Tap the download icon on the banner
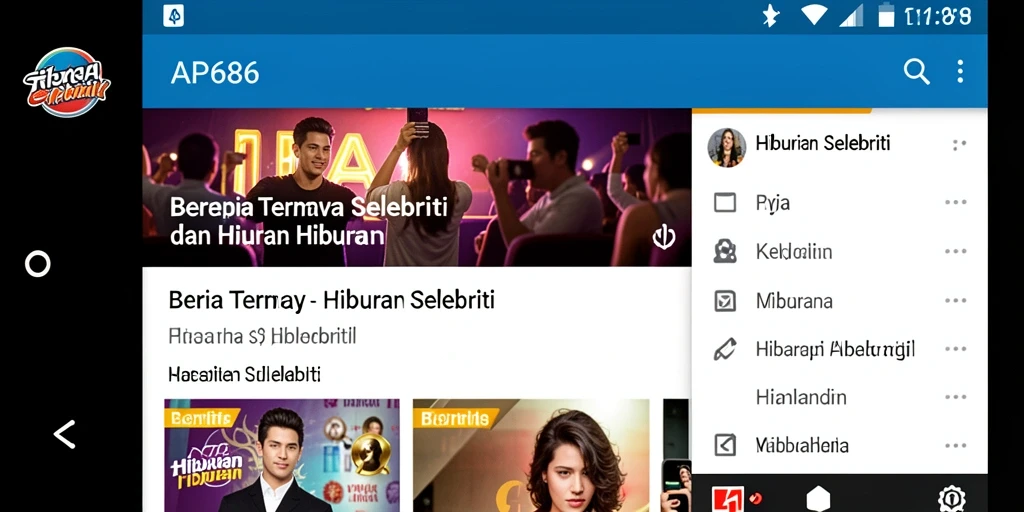Viewport: 1024px width, 512px height. tap(664, 237)
